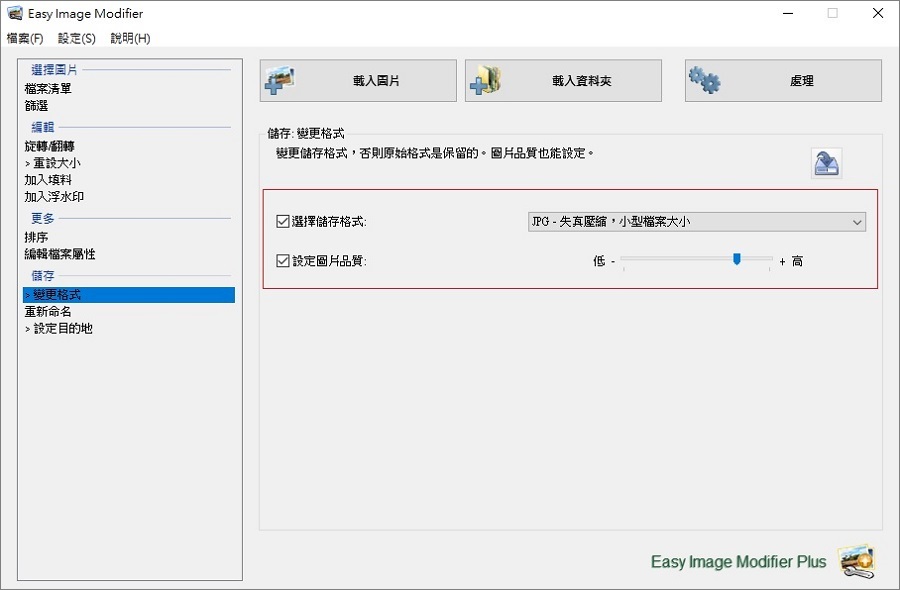900x590 pixels.
Task: Select 重設大小 in the sidebar
Action: [53, 163]
